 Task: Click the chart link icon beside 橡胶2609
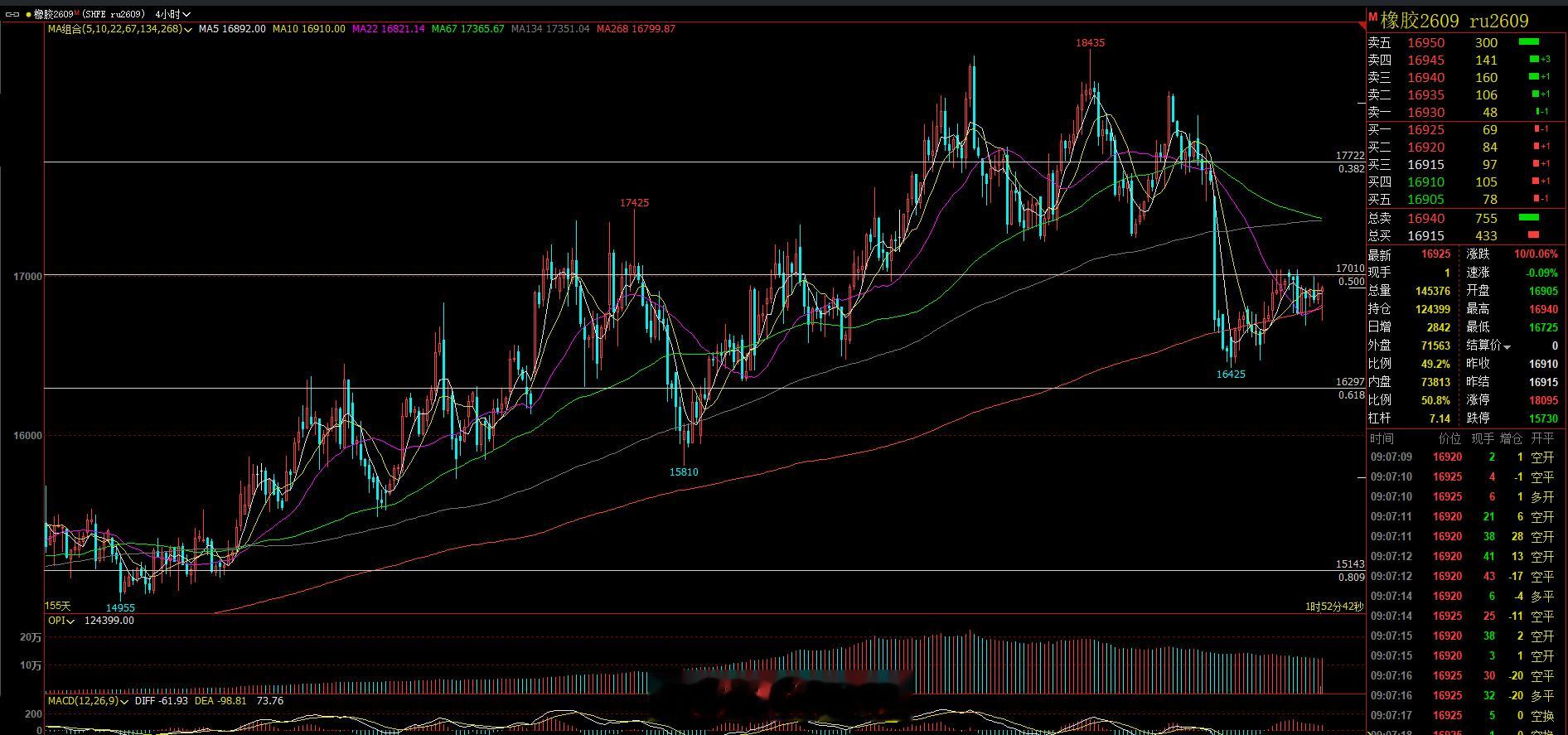[12, 14]
